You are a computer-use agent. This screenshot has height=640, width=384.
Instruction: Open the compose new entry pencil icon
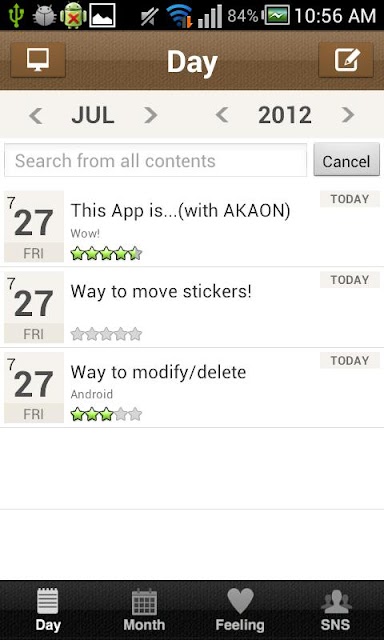pyautogui.click(x=346, y=60)
